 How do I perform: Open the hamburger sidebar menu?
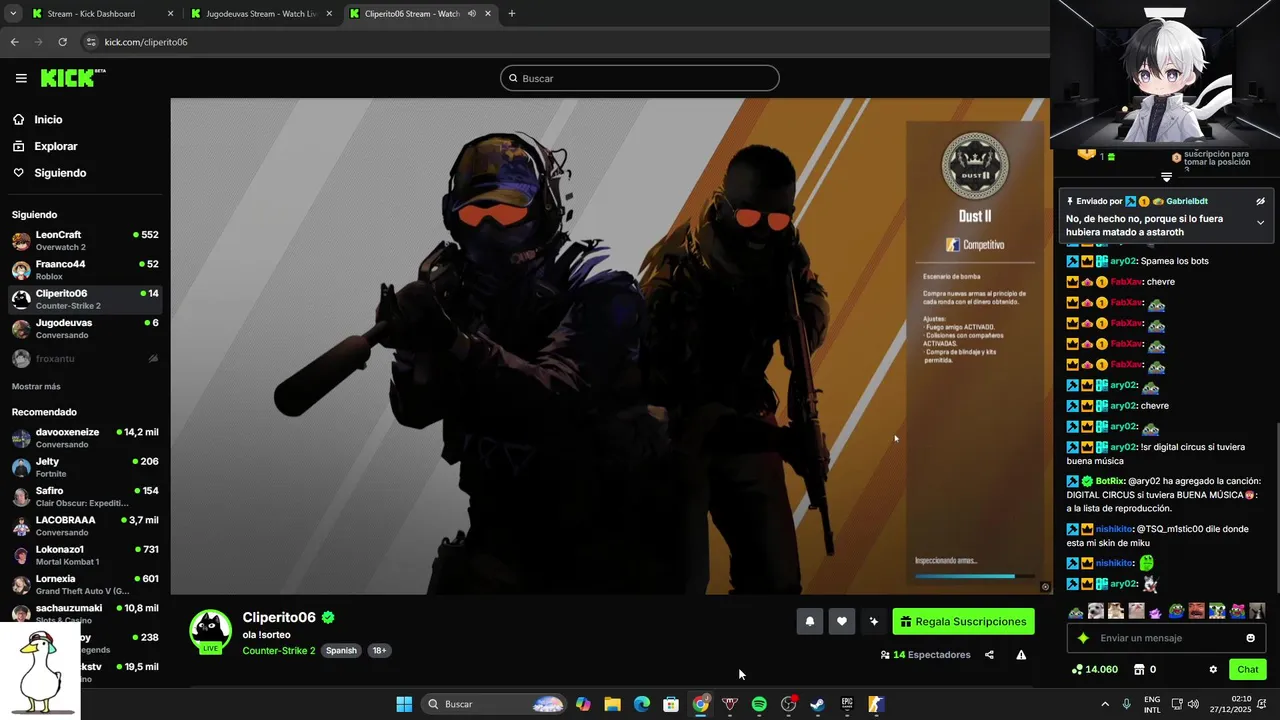click(x=21, y=78)
